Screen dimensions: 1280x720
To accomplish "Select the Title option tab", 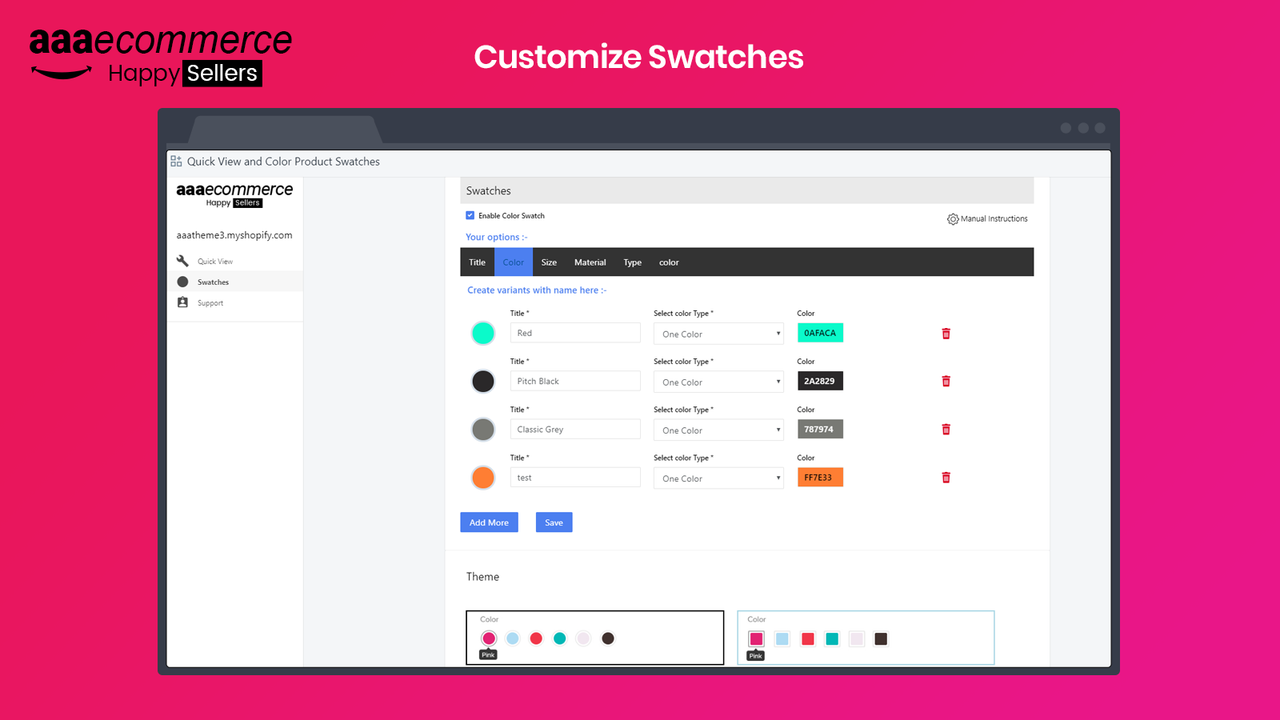I will point(477,262).
